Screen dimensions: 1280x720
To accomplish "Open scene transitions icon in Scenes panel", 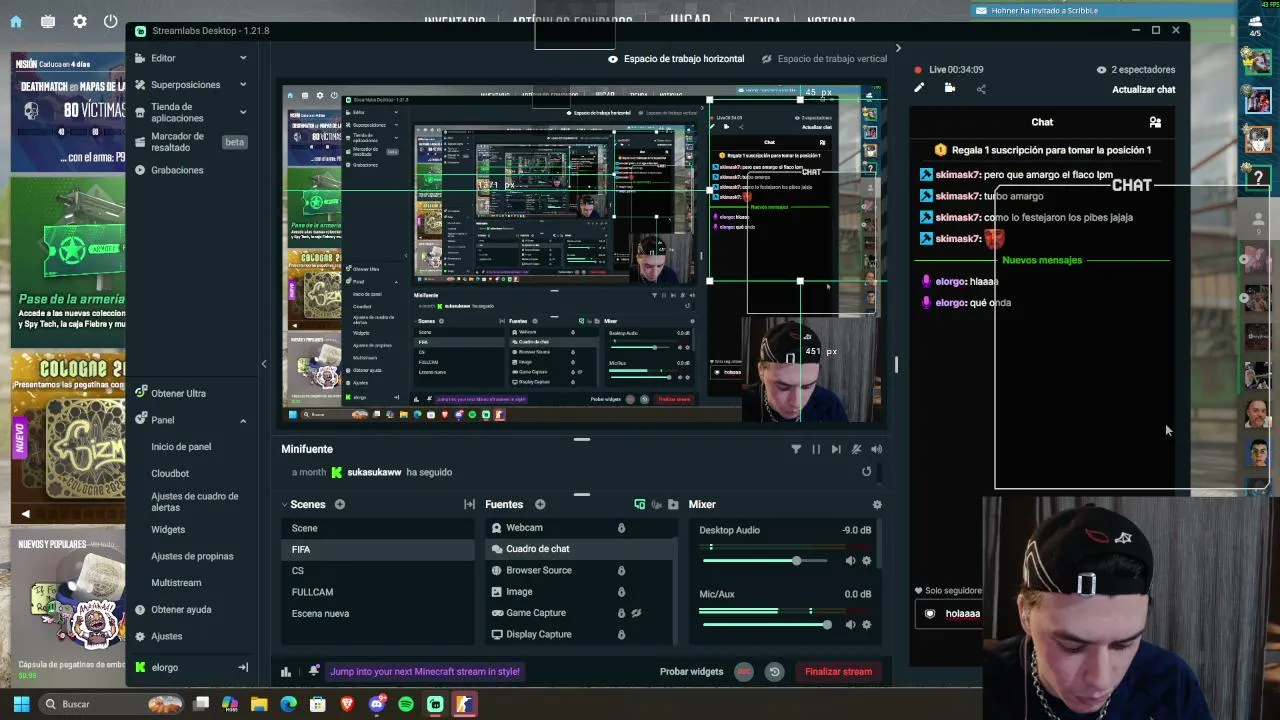I will [x=469, y=505].
